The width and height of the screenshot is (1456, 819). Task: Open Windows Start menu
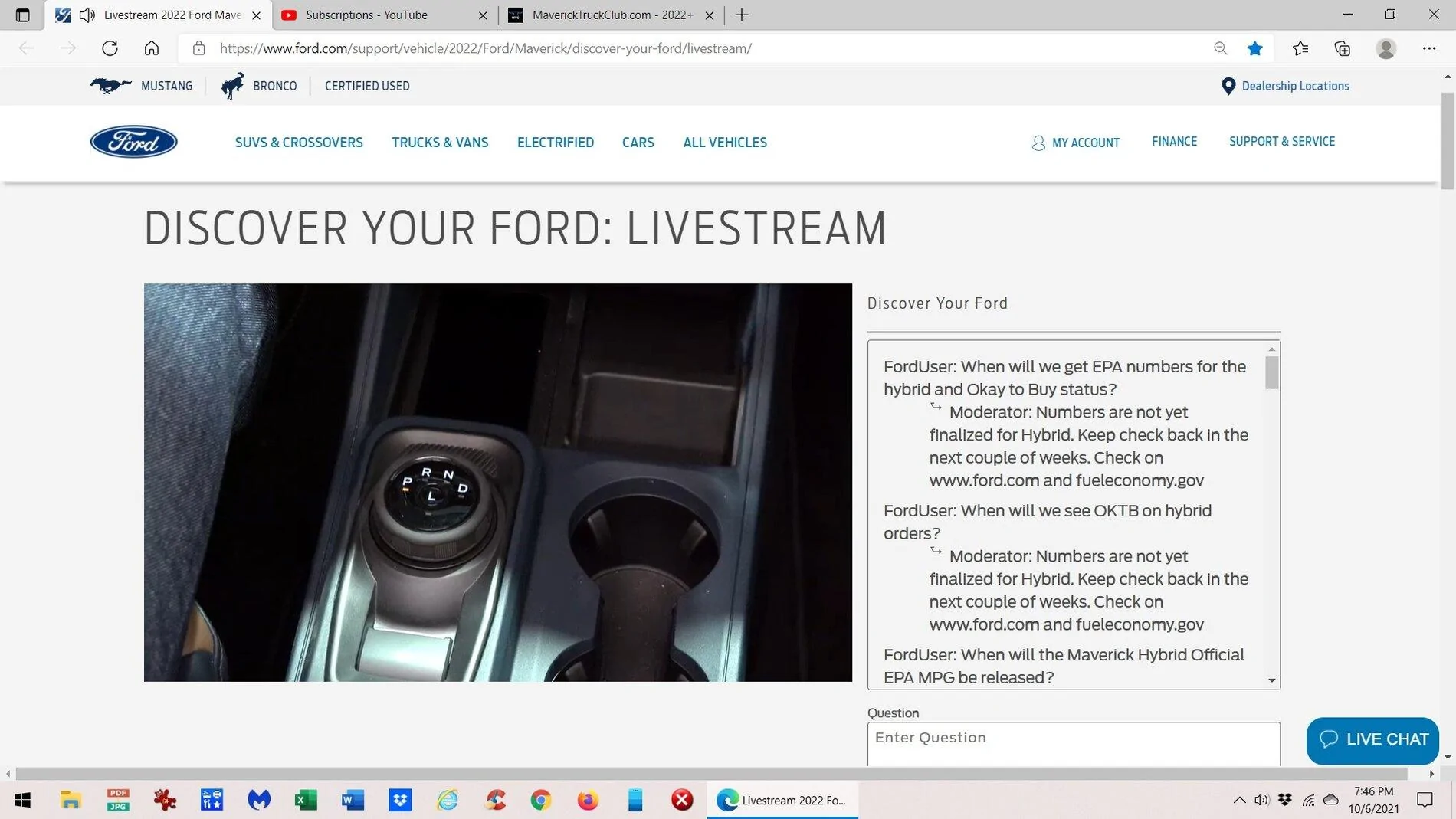[x=22, y=800]
